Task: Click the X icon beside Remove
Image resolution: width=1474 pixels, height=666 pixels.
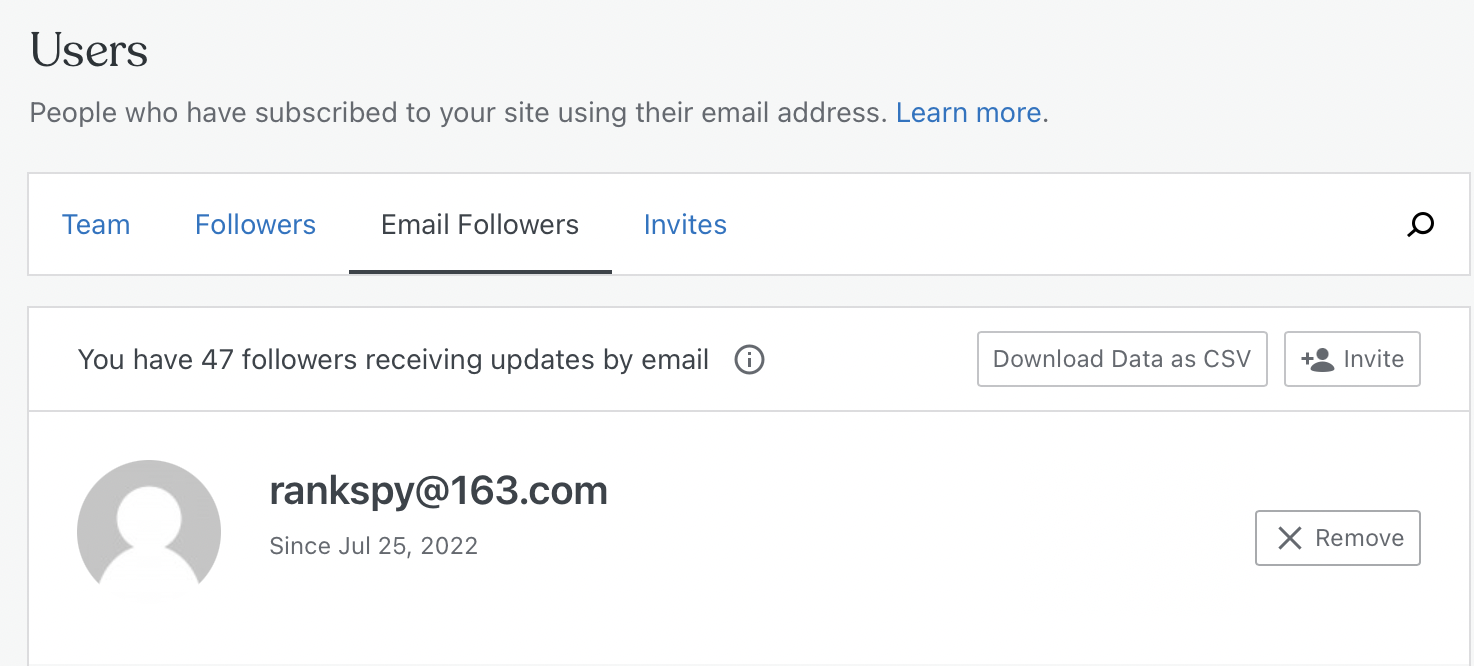Action: [x=1290, y=539]
